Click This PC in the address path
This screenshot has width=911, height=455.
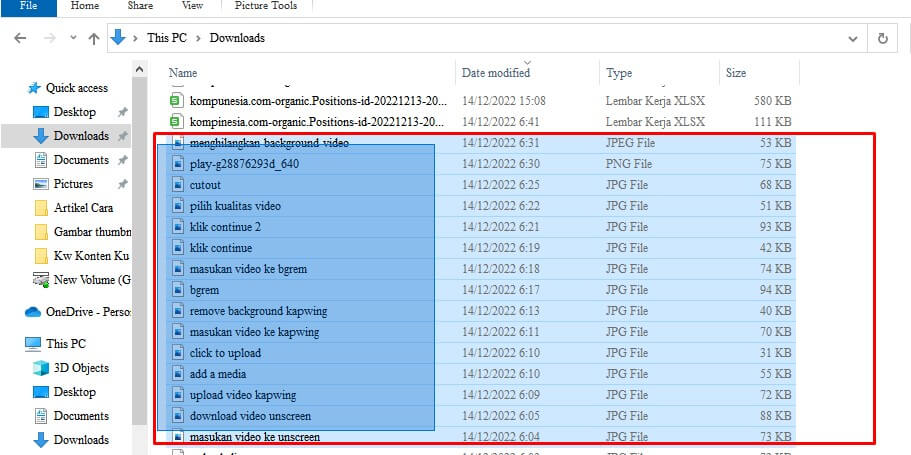[167, 38]
